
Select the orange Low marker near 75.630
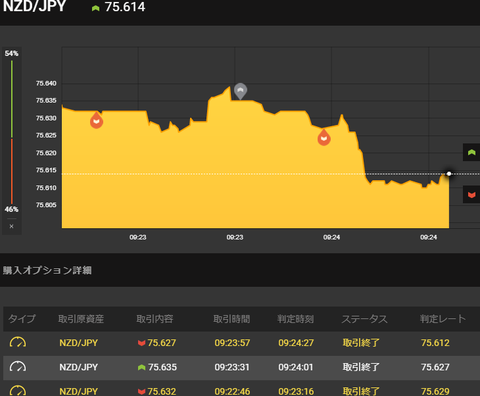coord(96,120)
